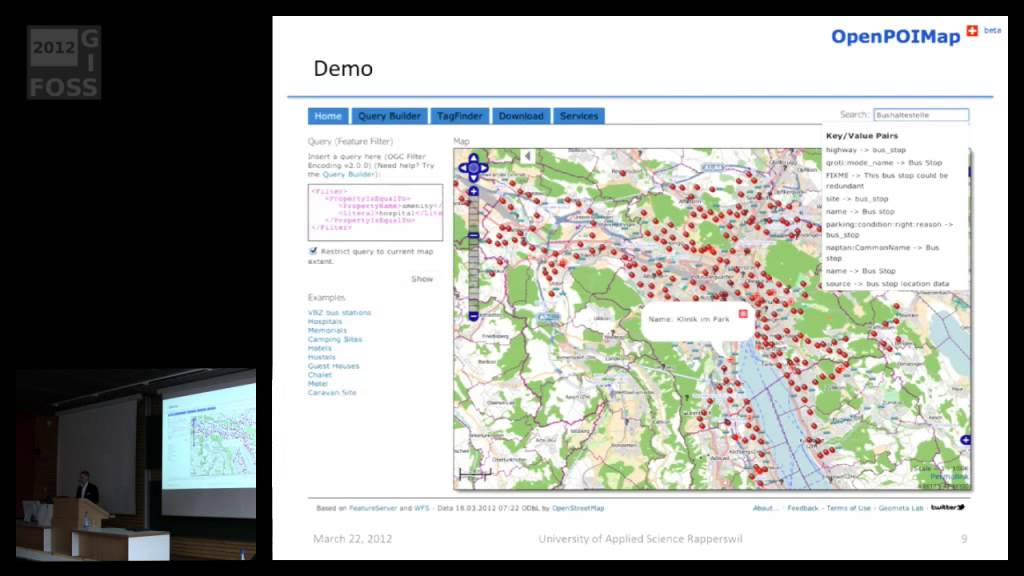Load the Hospitals example query
This screenshot has width=1024, height=576.
click(325, 322)
